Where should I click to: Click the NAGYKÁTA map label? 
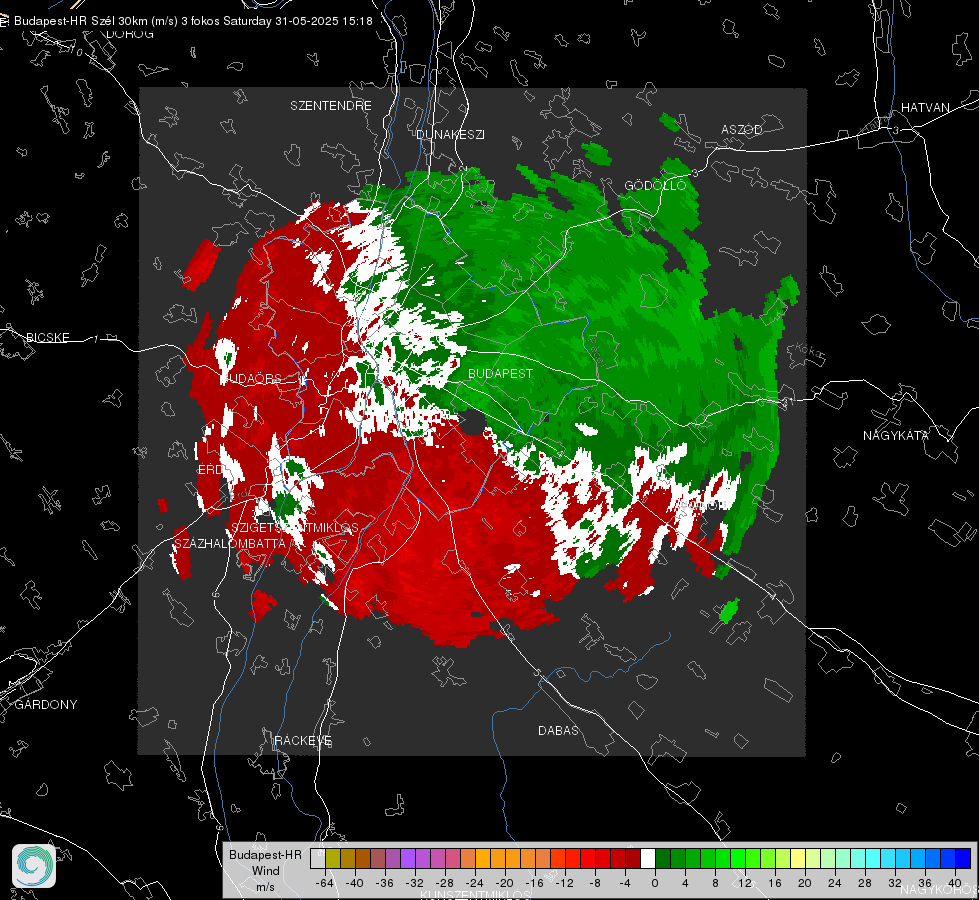tap(895, 435)
